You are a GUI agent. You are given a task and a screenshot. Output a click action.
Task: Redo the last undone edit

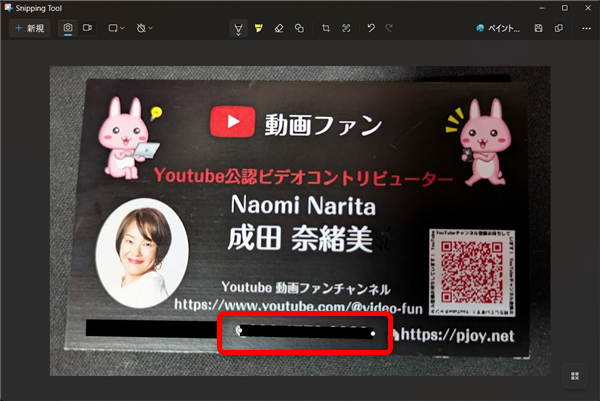click(x=389, y=28)
